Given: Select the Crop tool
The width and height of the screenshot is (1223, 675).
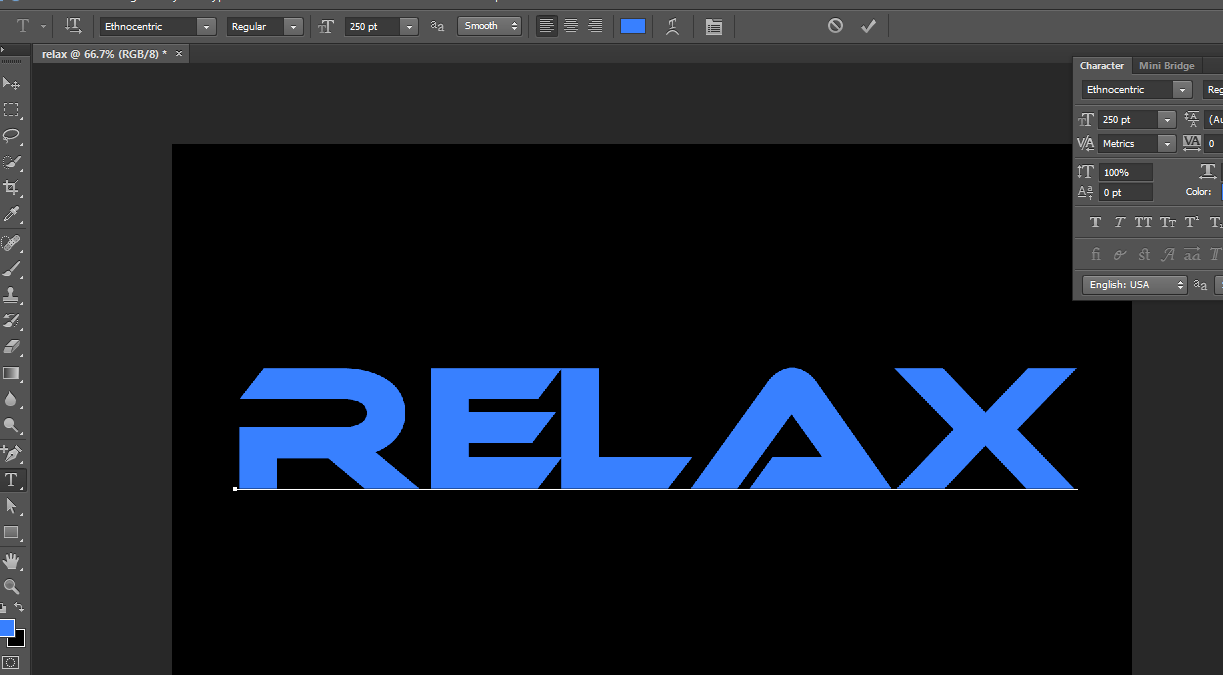Looking at the screenshot, I should click(x=13, y=187).
